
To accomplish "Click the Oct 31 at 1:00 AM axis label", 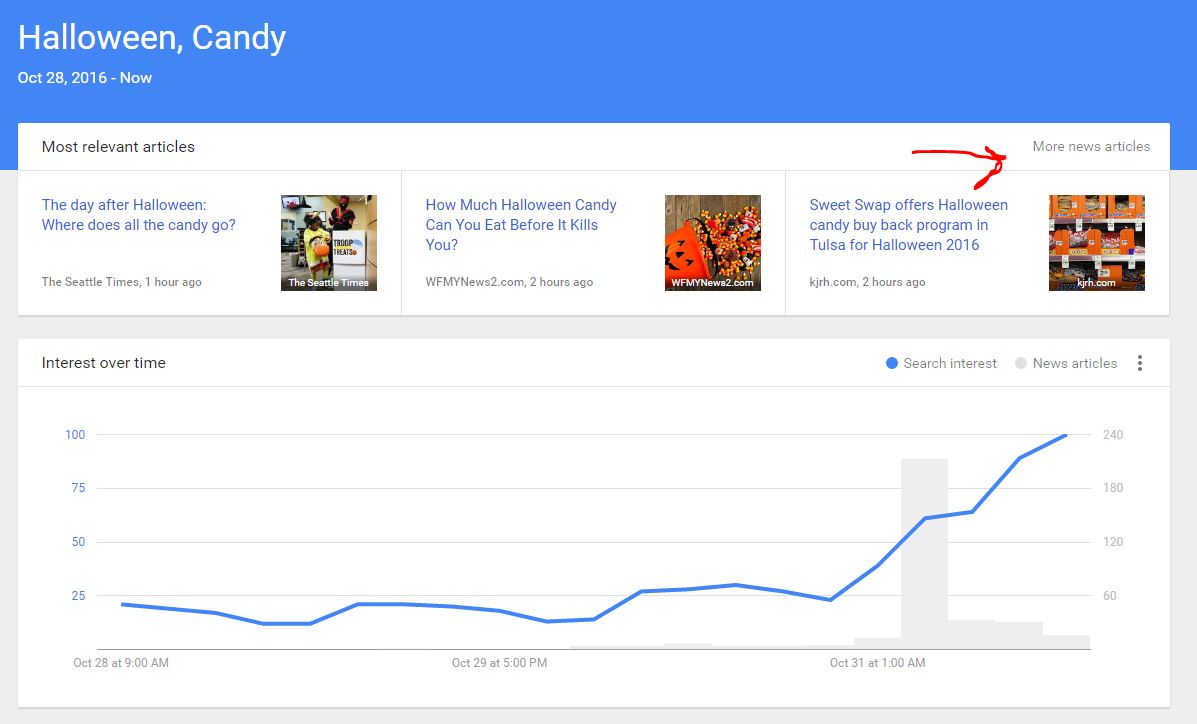I will click(x=877, y=663).
